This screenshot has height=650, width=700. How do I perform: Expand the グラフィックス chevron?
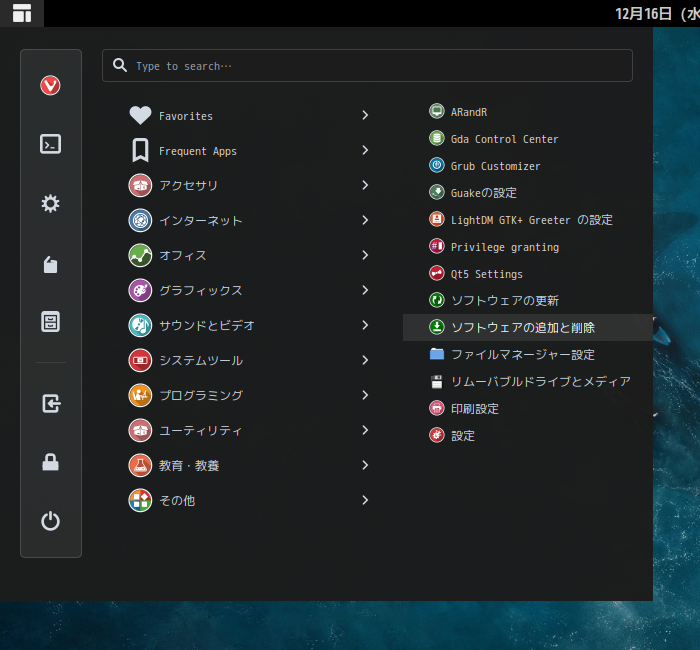click(365, 290)
